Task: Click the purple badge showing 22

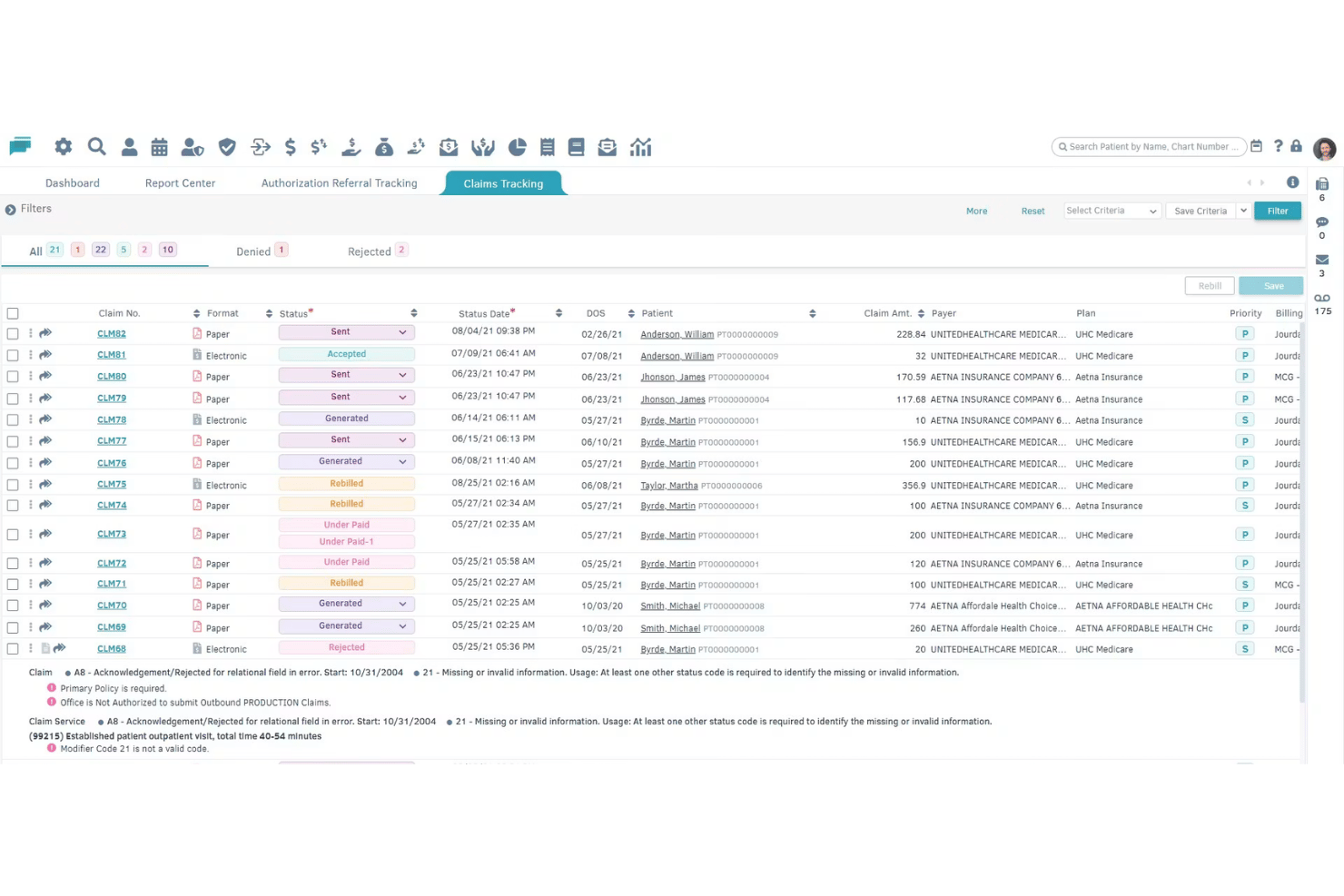Action: pos(101,250)
